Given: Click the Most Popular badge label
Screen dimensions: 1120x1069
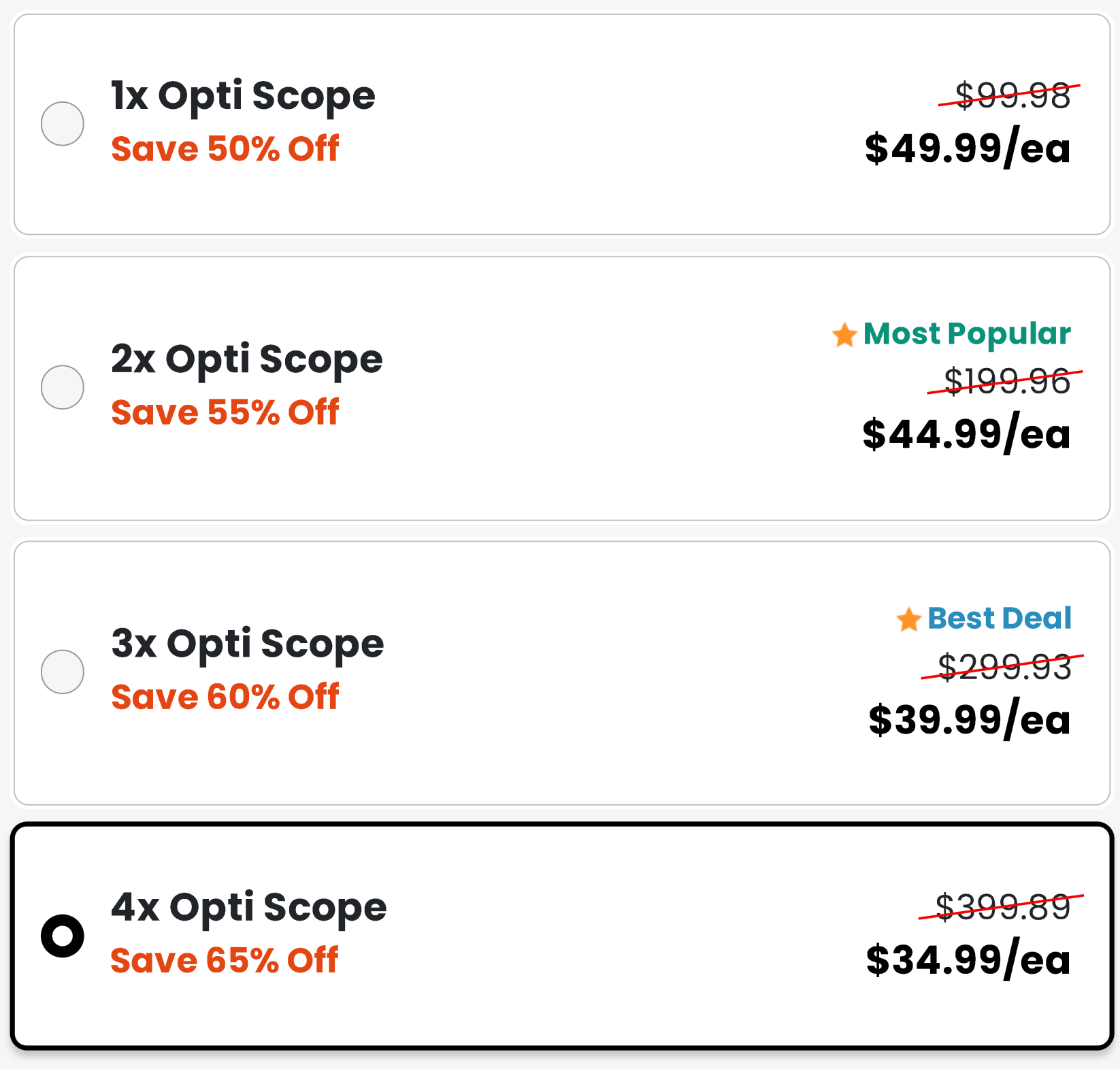Looking at the screenshot, I should tap(967, 335).
